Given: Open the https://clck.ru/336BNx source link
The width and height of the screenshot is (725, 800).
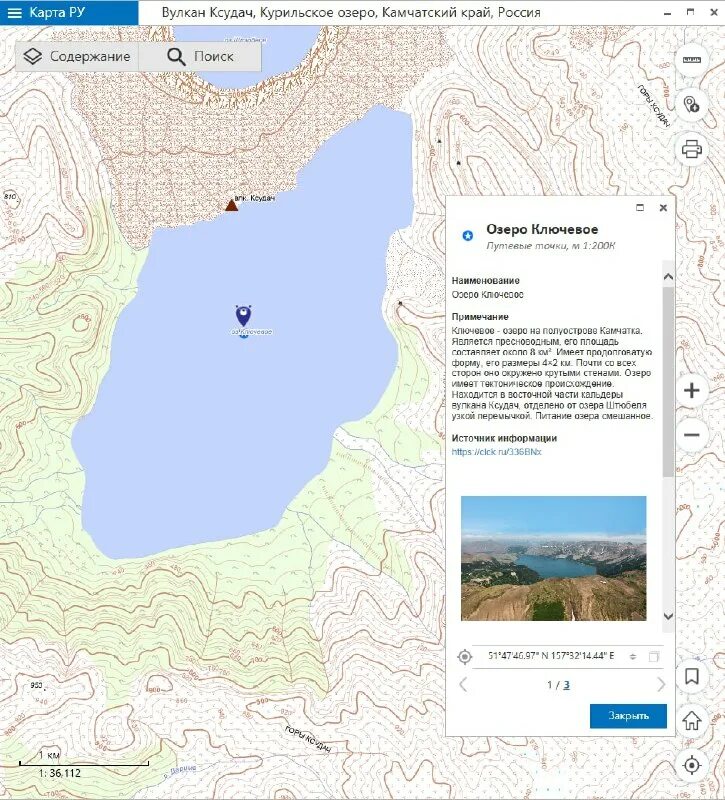Looking at the screenshot, I should point(496,452).
